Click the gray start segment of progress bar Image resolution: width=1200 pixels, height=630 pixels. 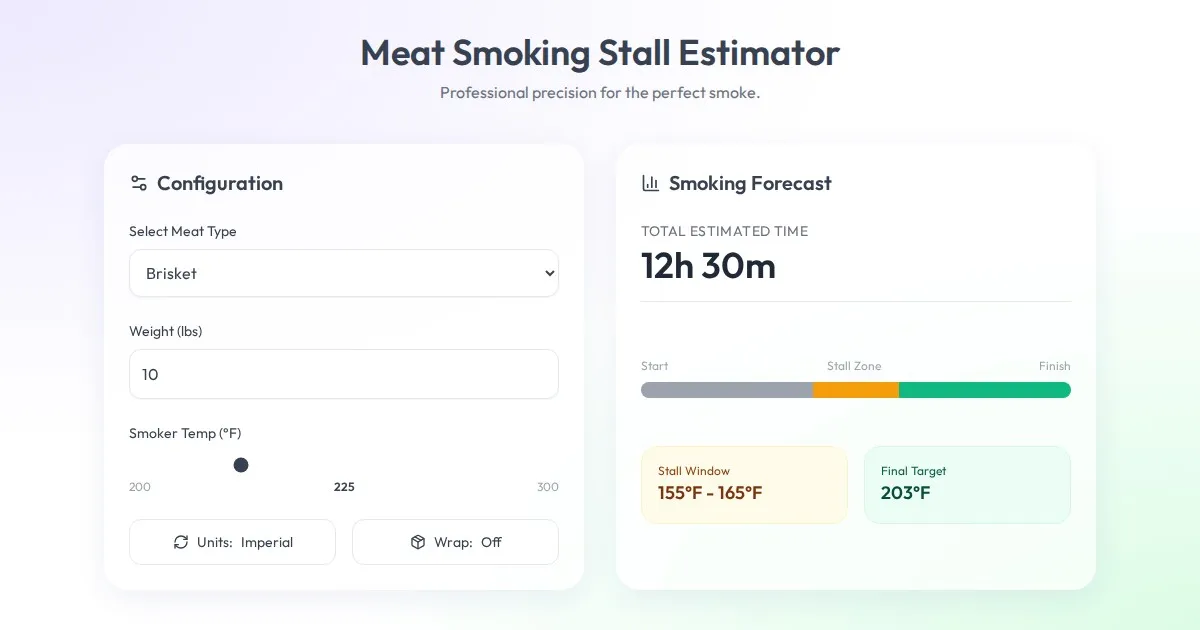point(727,390)
